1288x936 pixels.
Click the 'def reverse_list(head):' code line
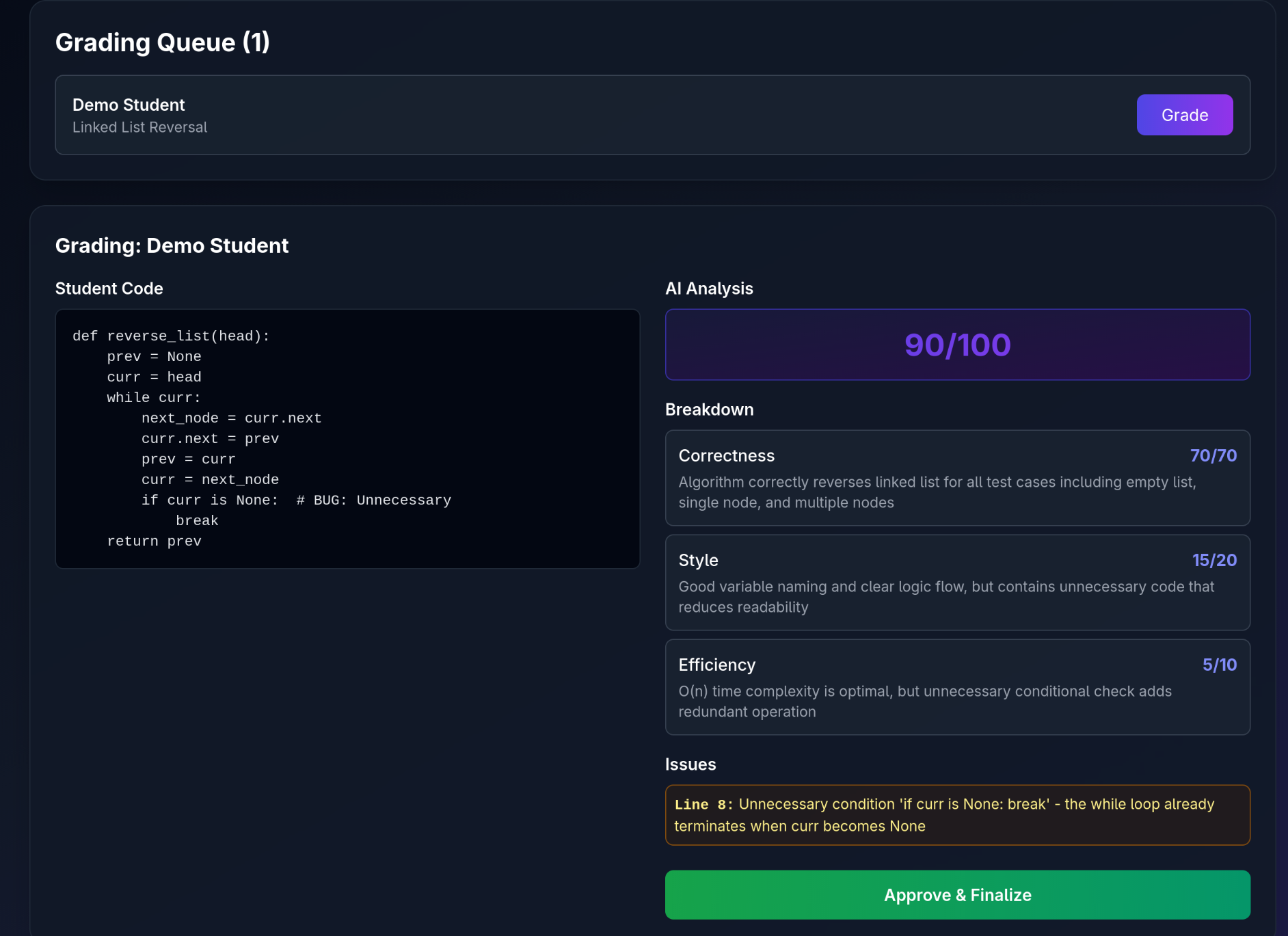pos(171,336)
